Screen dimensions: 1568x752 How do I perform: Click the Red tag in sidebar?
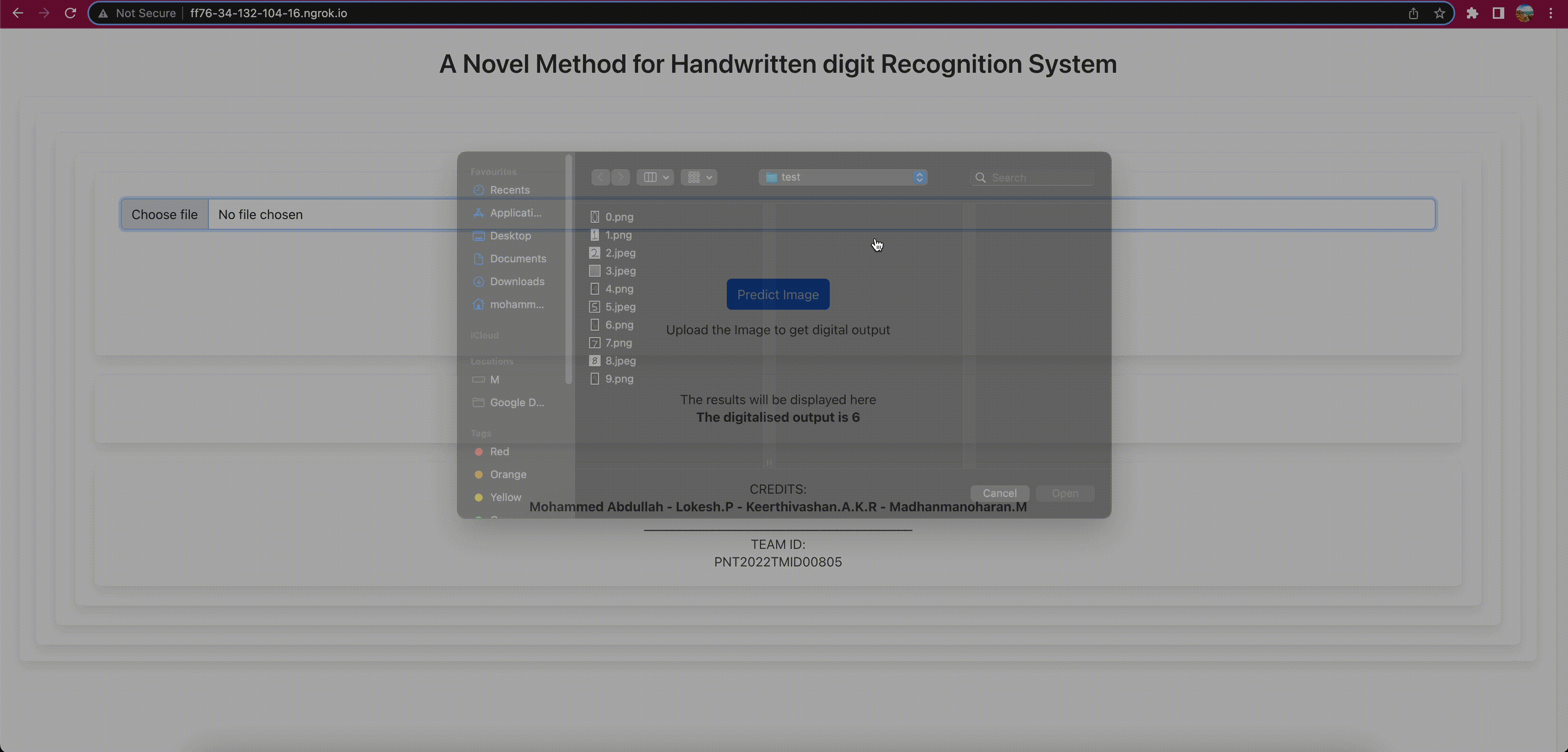click(x=499, y=451)
